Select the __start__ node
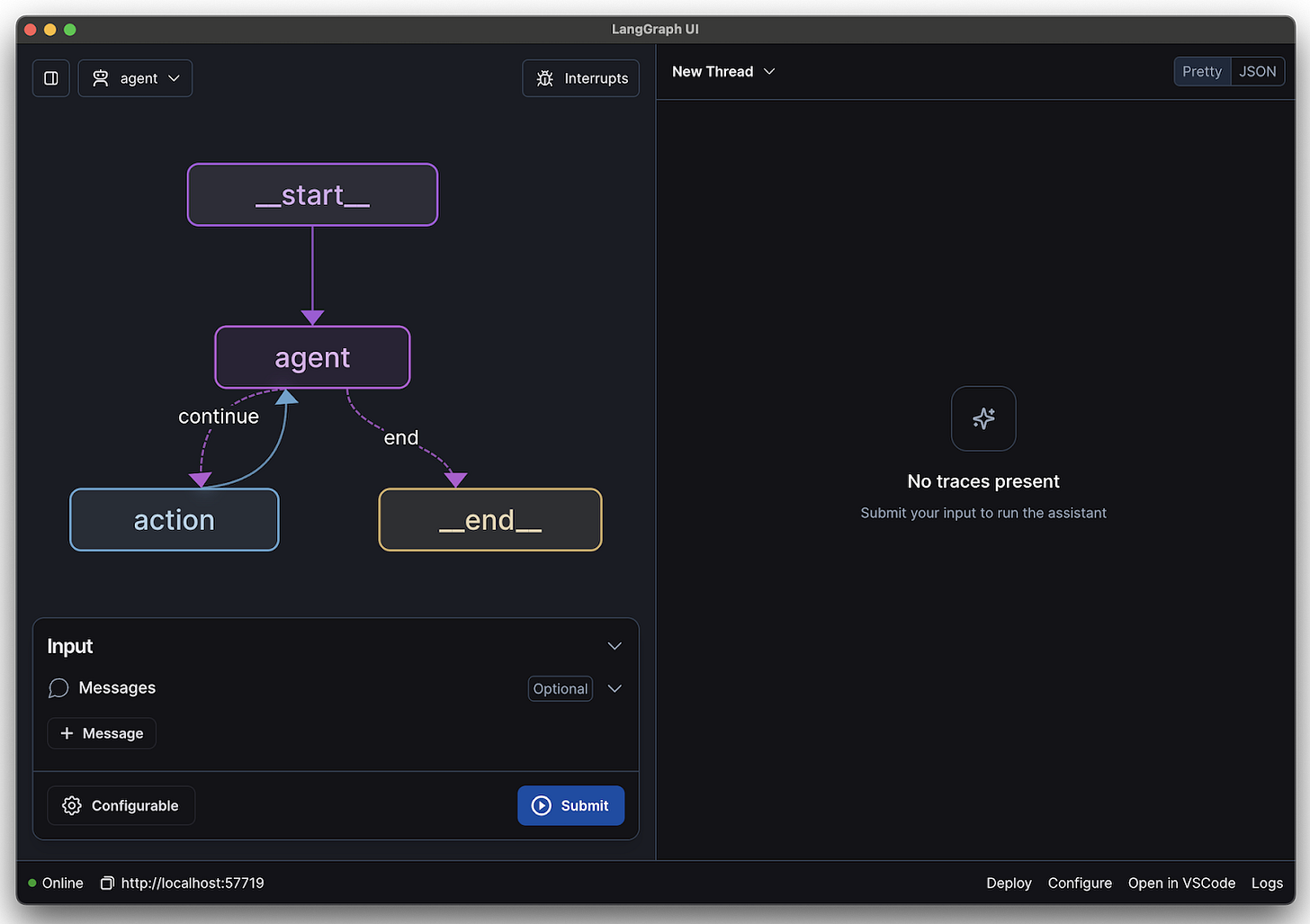Screen dimensions: 1310x924 (312, 194)
